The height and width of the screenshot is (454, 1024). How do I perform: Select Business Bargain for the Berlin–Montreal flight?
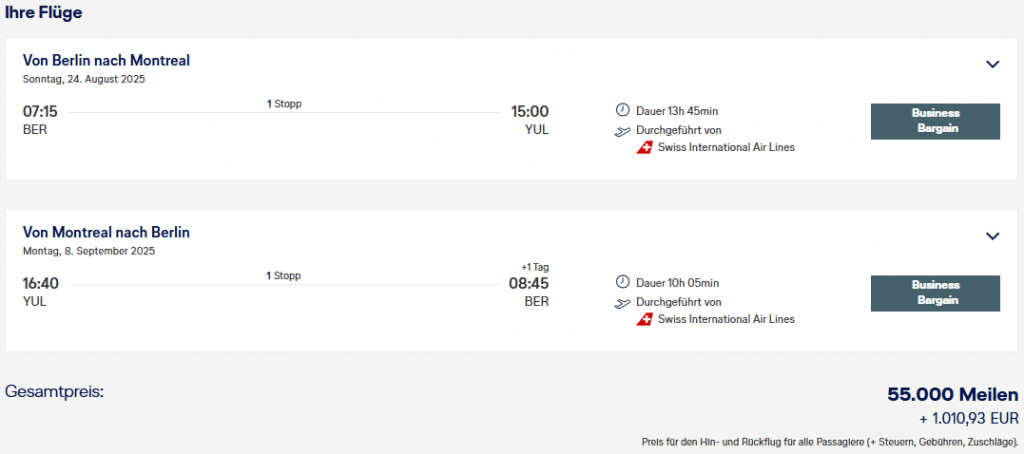coord(935,121)
